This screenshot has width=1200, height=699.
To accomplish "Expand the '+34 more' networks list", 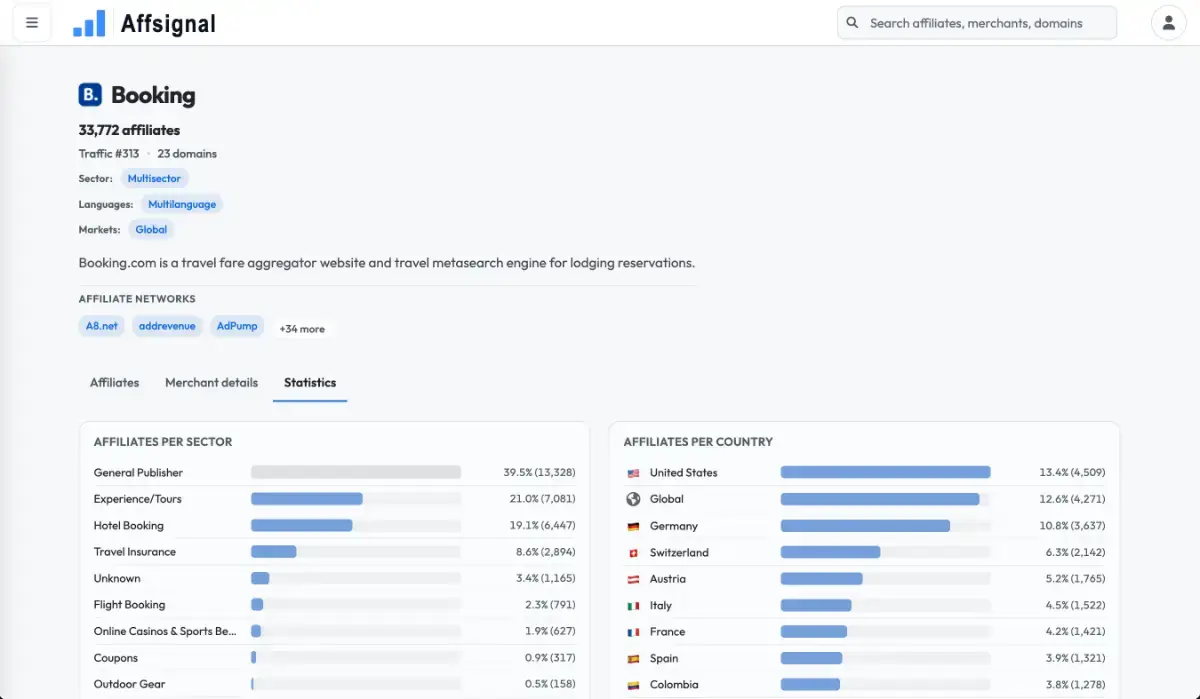I will coord(302,328).
